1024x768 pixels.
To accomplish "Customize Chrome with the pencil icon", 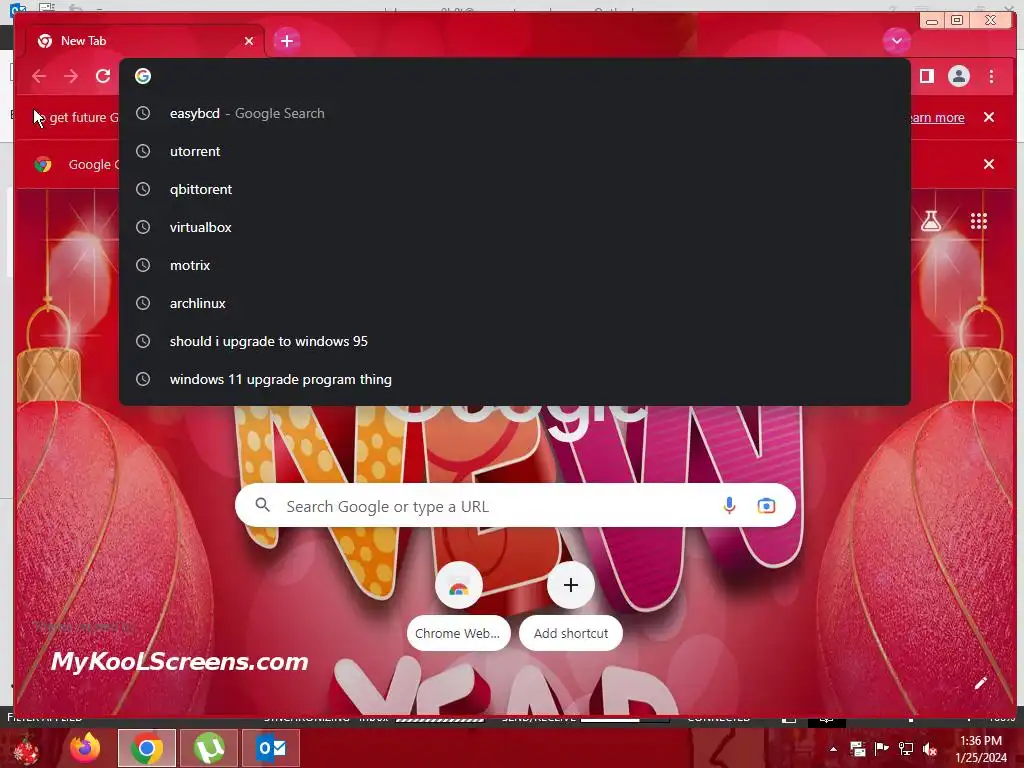I will 980,684.
